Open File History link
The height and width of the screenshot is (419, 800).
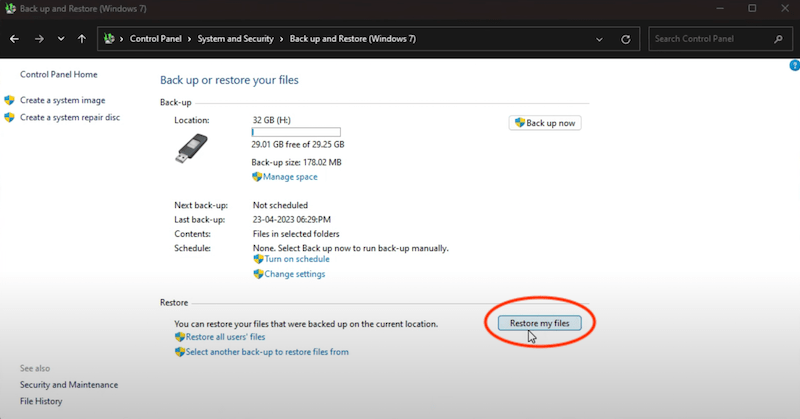[41, 401]
